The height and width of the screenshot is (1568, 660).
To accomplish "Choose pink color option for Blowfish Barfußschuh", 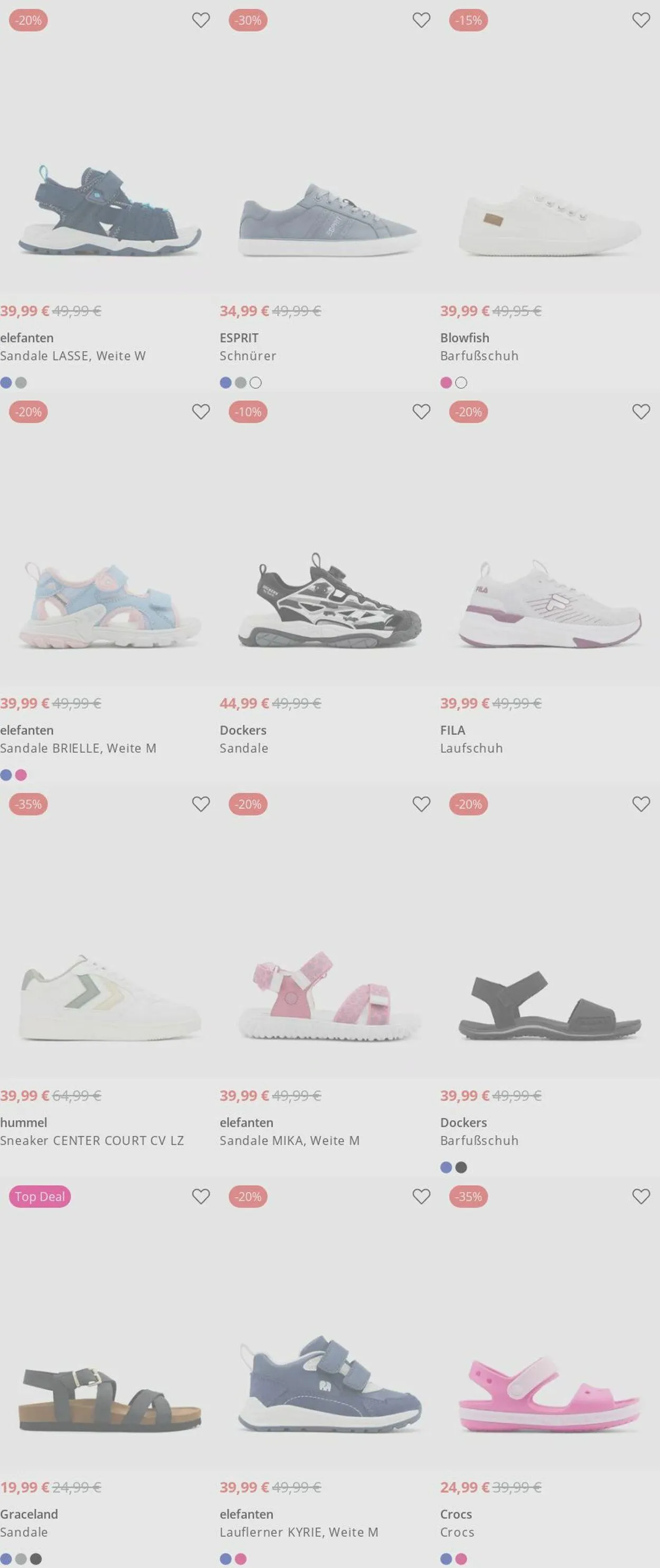I will coord(446,383).
